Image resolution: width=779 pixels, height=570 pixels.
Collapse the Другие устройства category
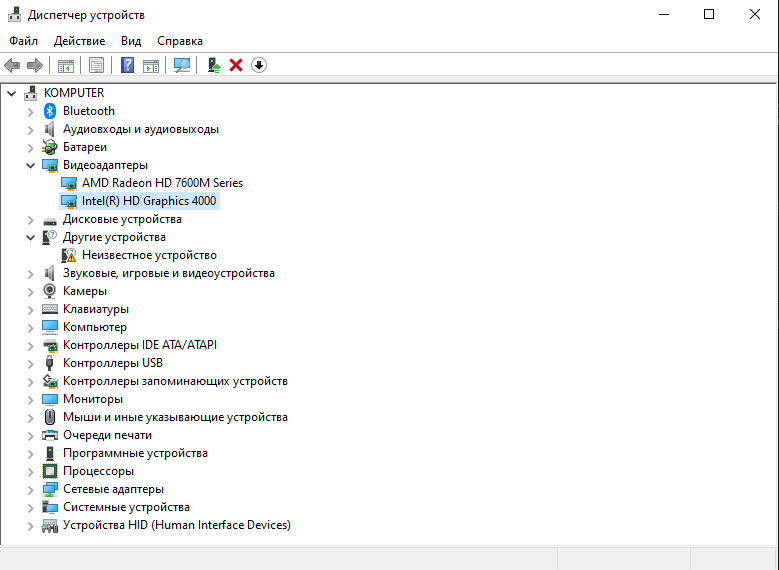coord(30,238)
